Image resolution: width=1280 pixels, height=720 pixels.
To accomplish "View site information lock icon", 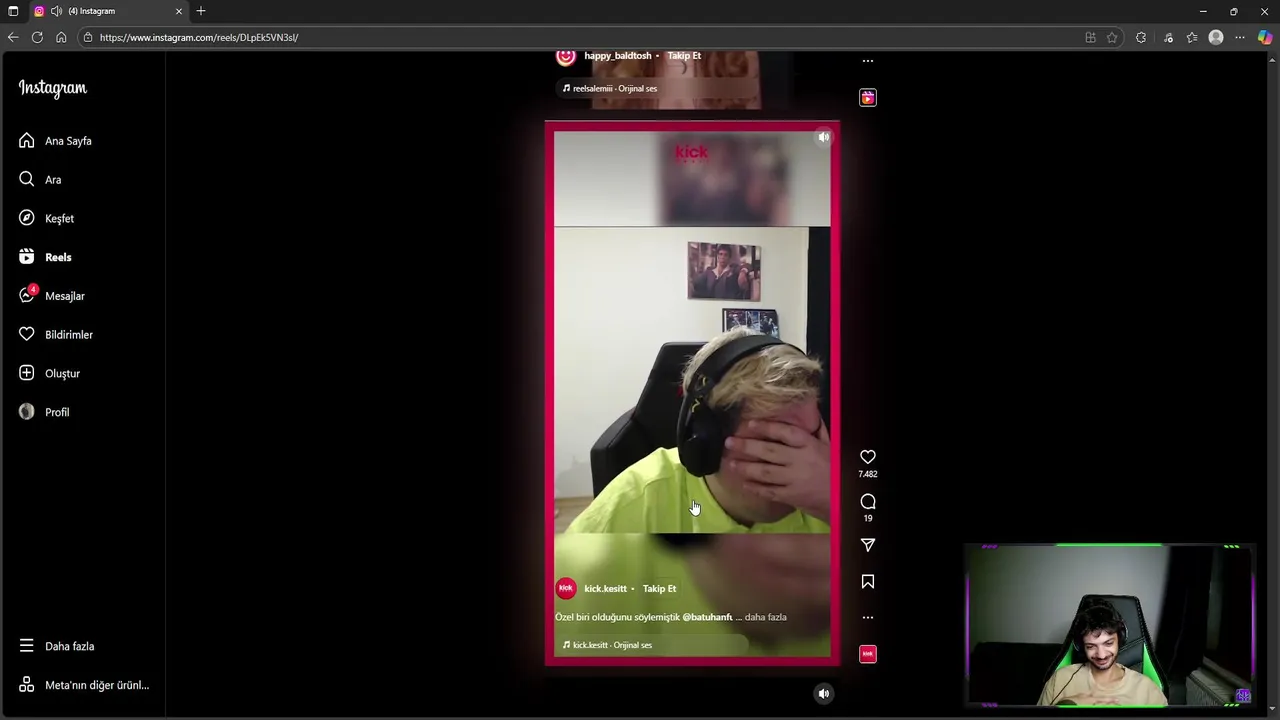I will click(x=88, y=37).
